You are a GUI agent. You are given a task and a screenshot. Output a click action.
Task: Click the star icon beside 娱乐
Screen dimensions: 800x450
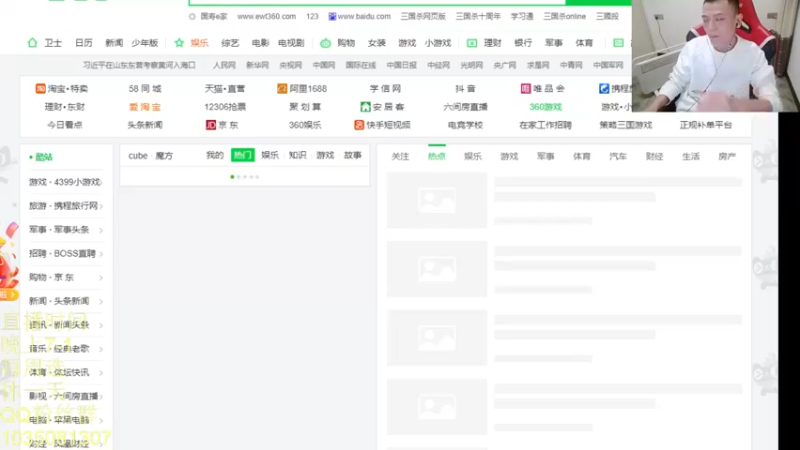tap(179, 43)
